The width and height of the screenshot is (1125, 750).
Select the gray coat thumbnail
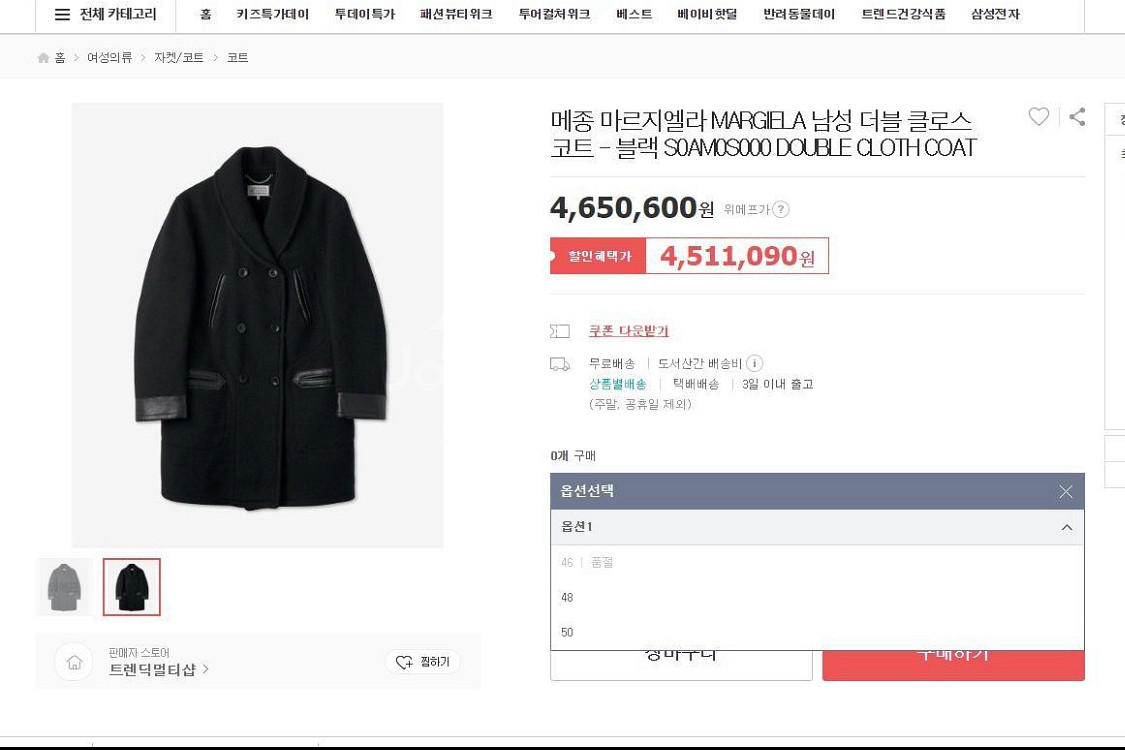click(x=63, y=587)
